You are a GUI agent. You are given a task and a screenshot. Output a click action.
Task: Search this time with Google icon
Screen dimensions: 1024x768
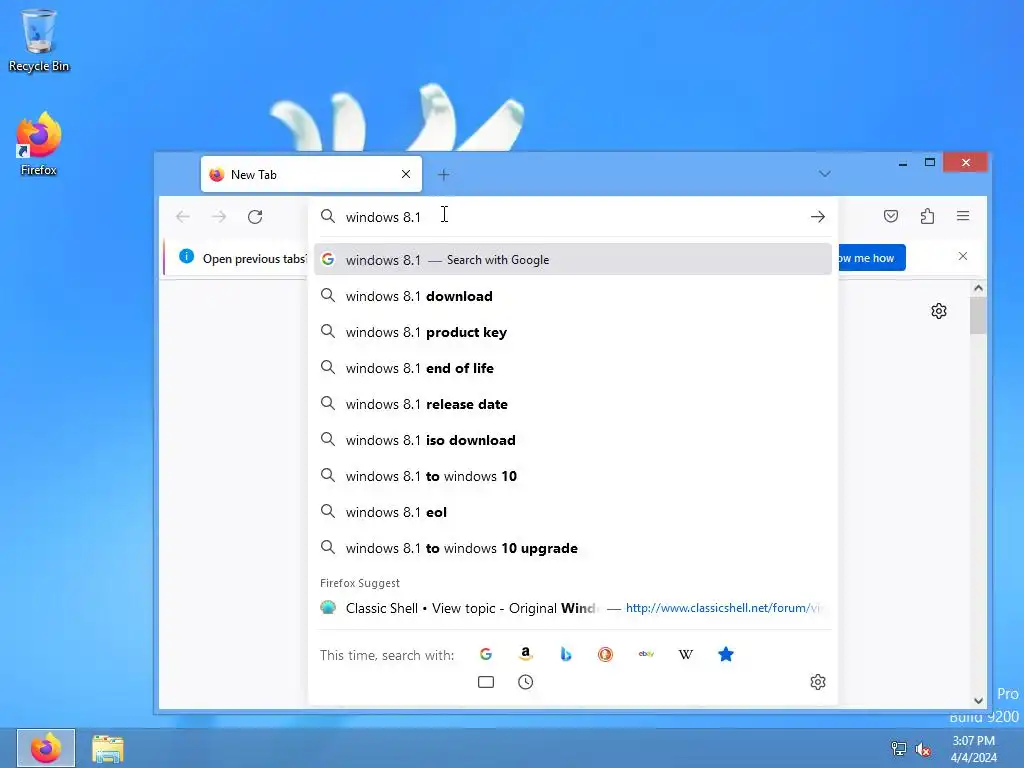[x=486, y=654]
